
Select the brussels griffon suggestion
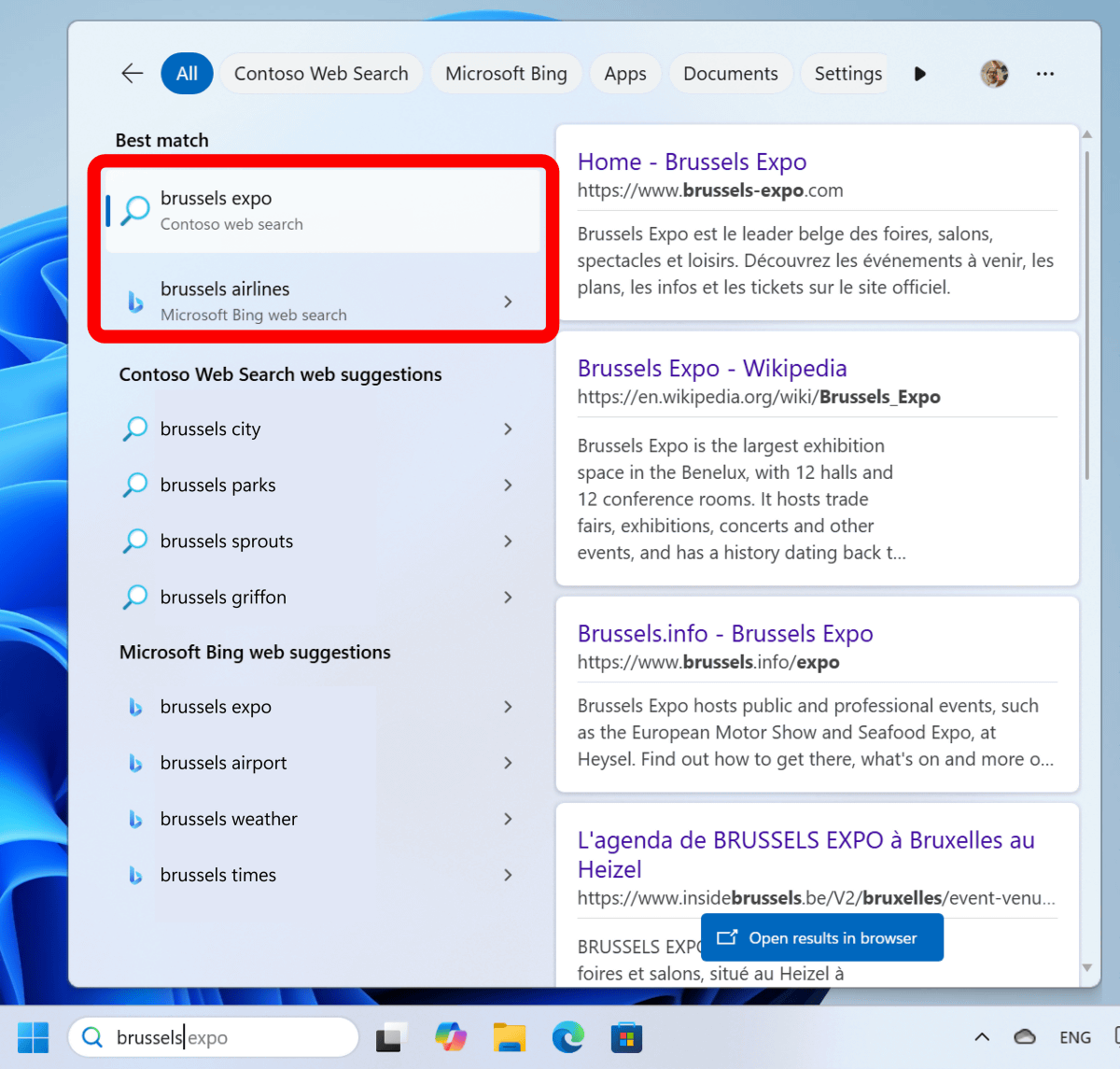[323, 598]
